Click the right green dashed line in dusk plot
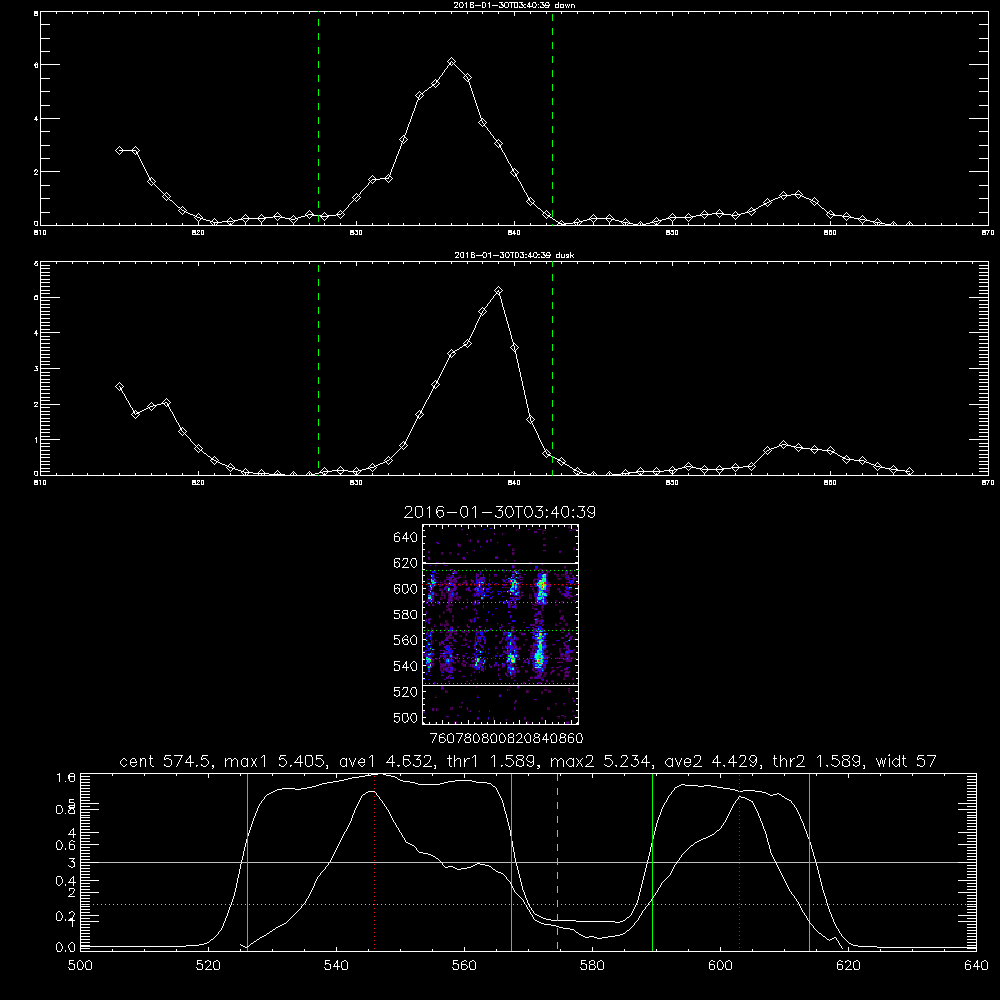Image resolution: width=1000 pixels, height=1000 pixels. tap(552, 369)
